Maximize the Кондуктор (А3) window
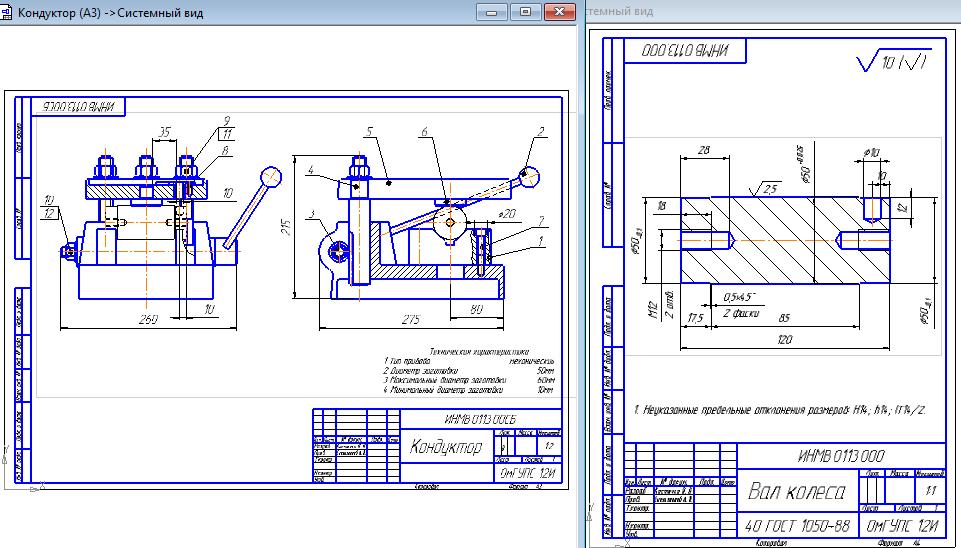Screen dimensions: 961x548 pos(525,12)
